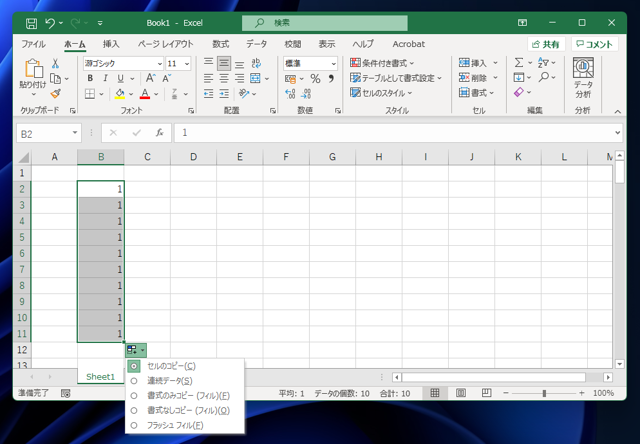Collapse the ribbon with the chevron

coord(618,111)
